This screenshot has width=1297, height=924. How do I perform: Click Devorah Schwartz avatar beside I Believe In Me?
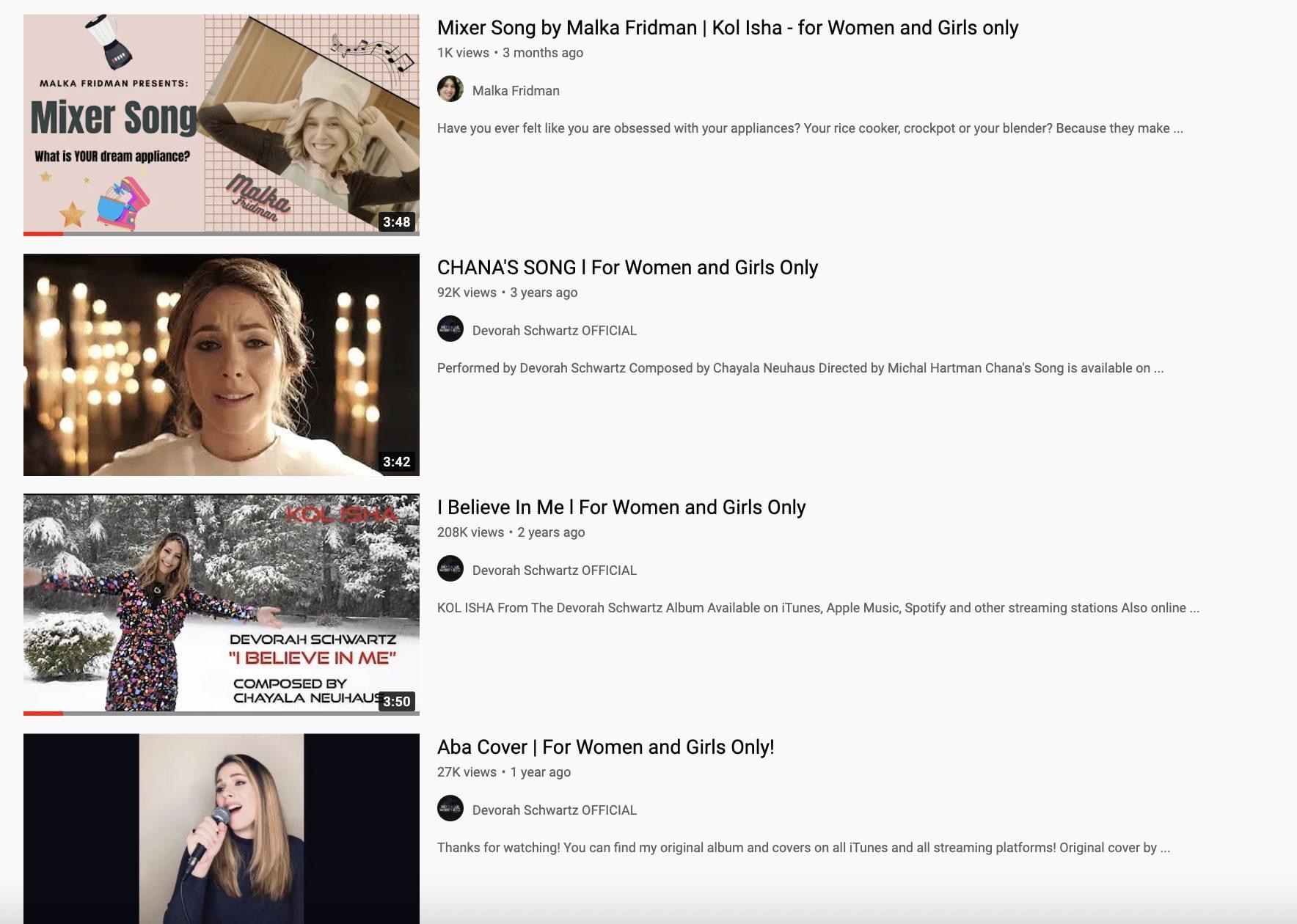pos(450,568)
